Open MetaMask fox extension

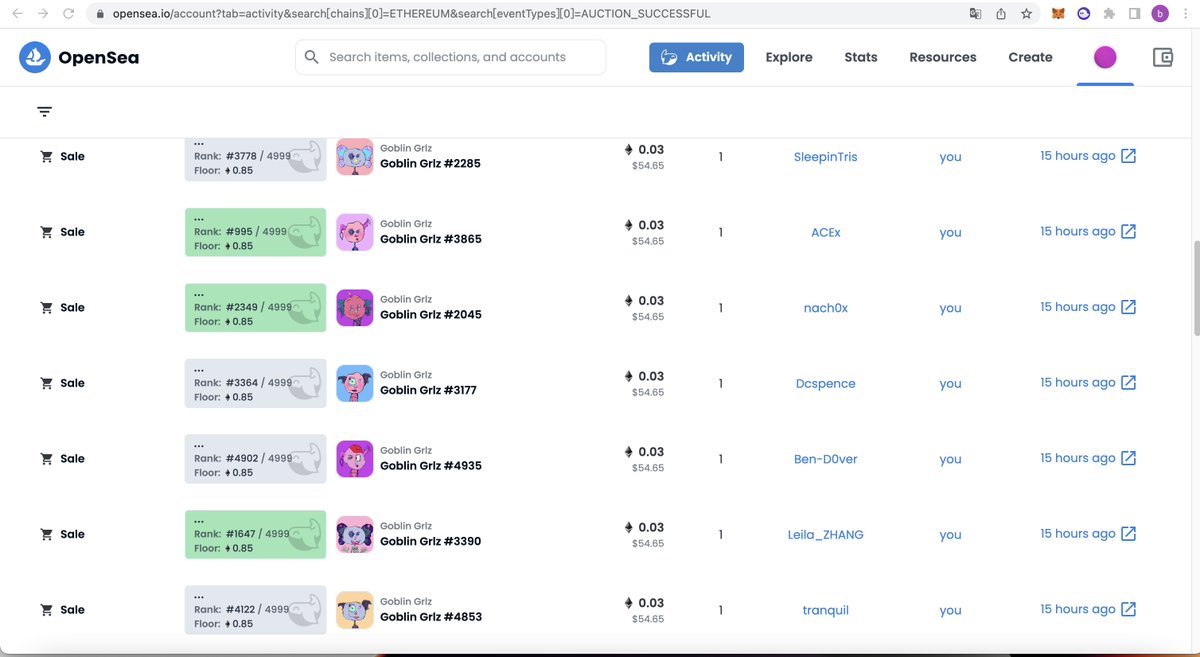(1058, 14)
